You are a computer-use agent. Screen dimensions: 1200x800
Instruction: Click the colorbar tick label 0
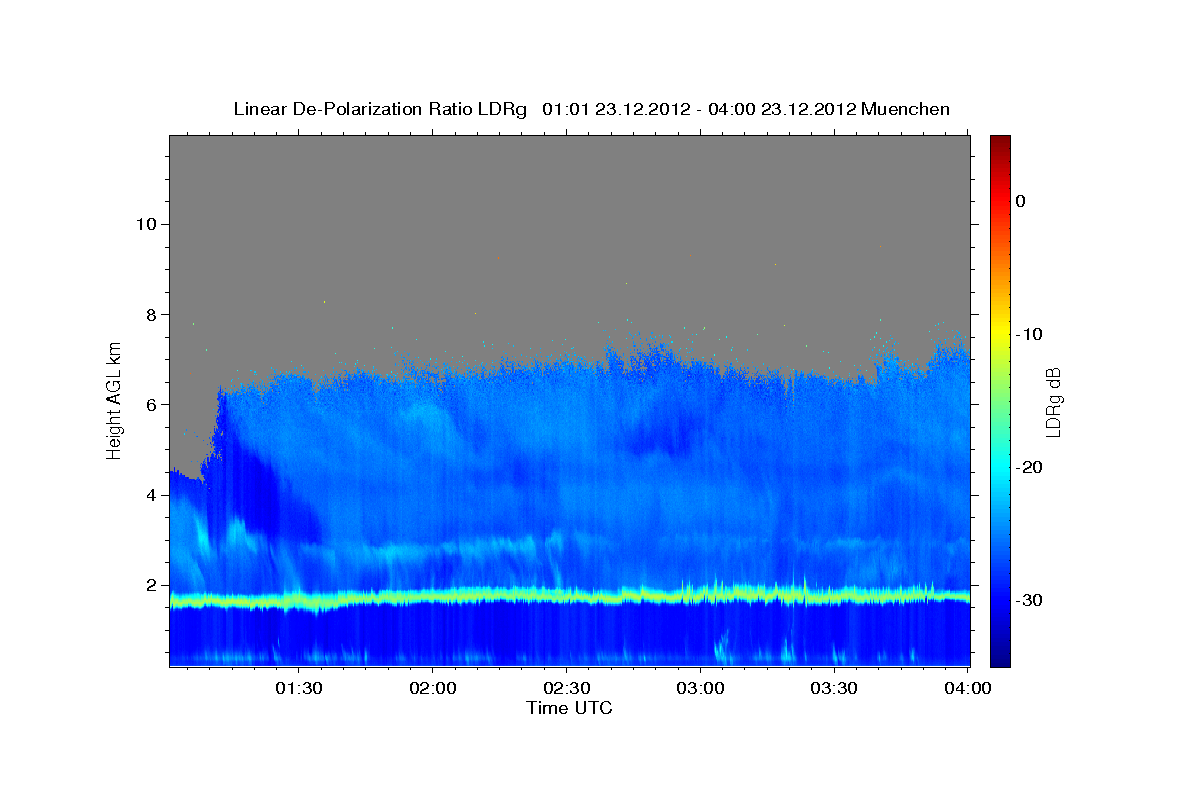point(1021,201)
